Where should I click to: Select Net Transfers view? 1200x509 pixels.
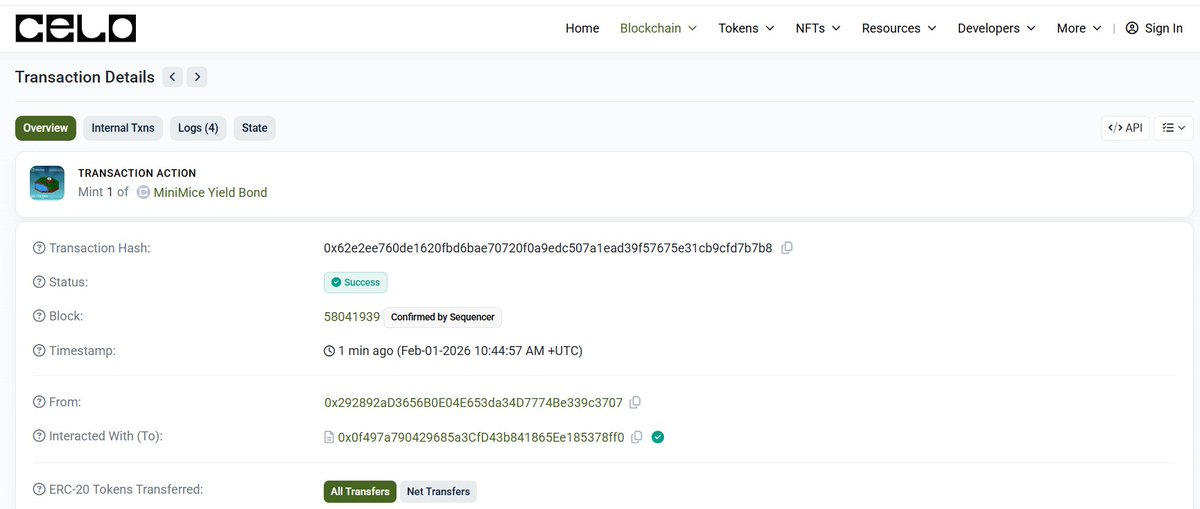[x=438, y=491]
